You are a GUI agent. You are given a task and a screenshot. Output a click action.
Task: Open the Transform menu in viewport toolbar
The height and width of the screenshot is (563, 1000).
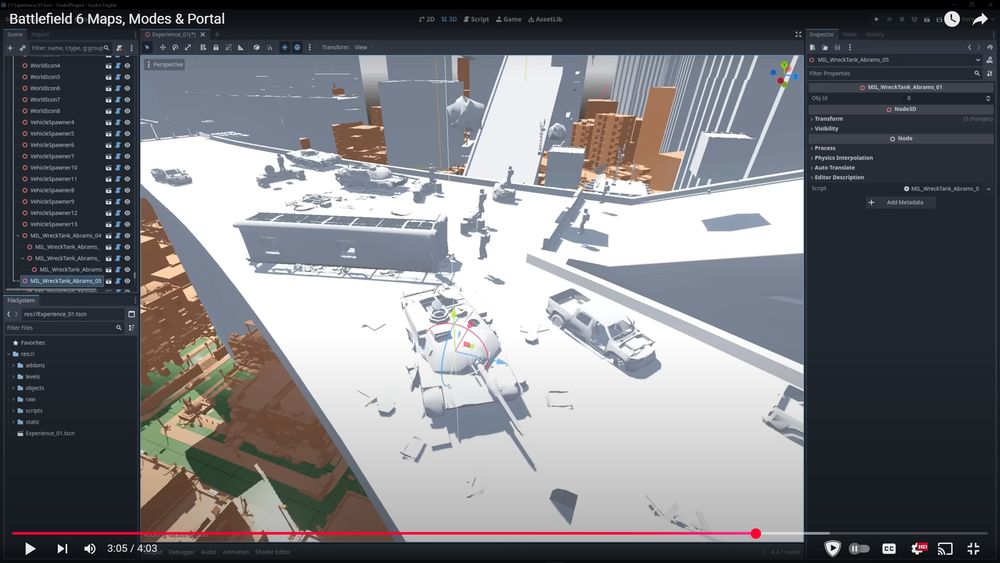(335, 47)
